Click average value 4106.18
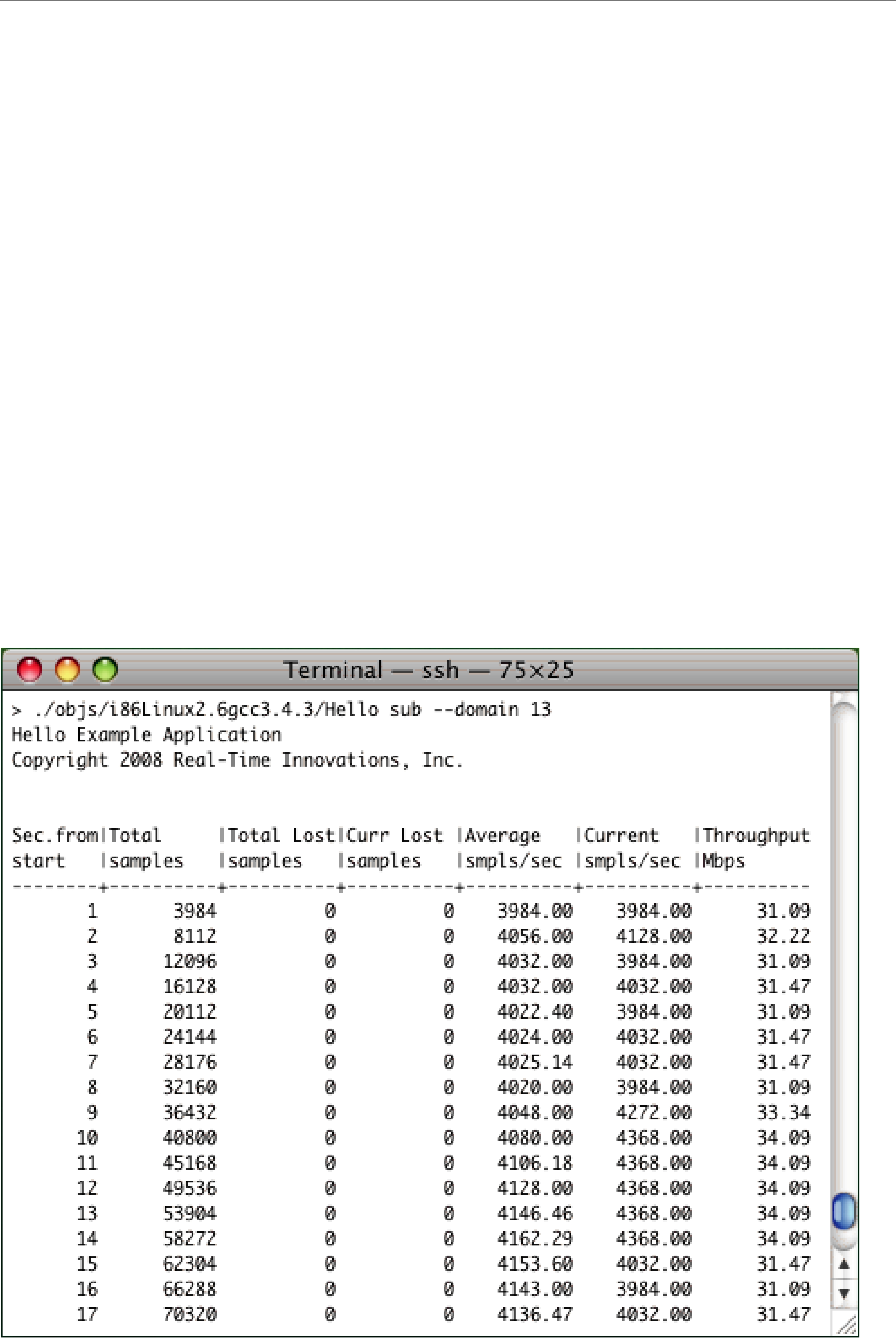896x1339 pixels. tap(535, 1163)
